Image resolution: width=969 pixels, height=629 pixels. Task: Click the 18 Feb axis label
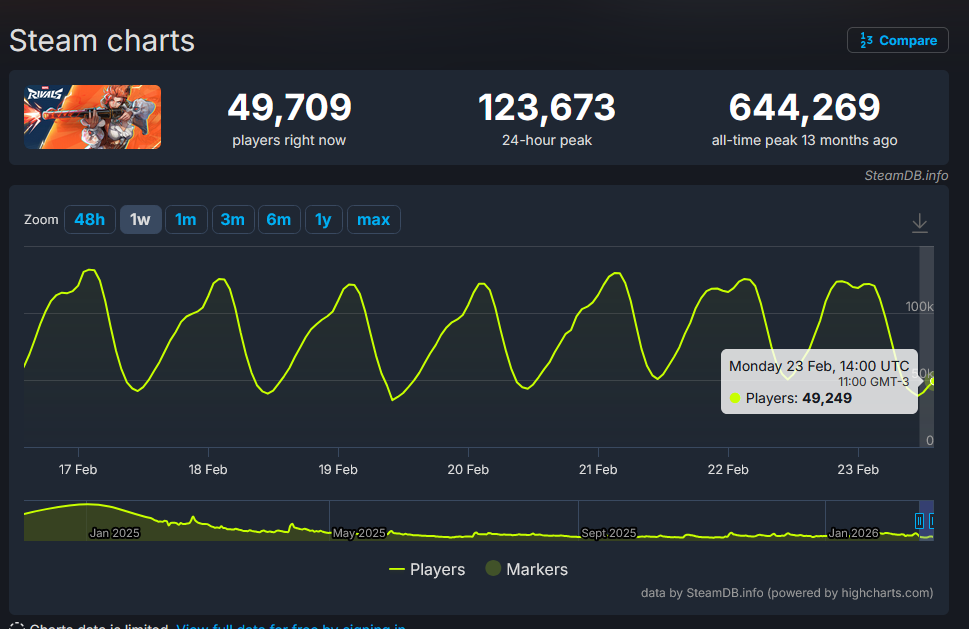coord(208,470)
